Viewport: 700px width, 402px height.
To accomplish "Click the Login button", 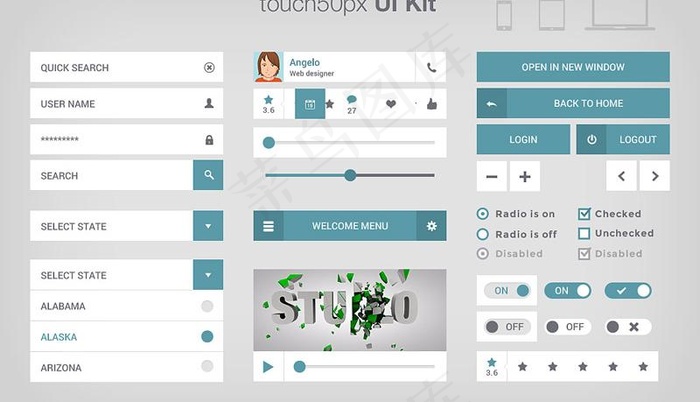I will coord(523,139).
